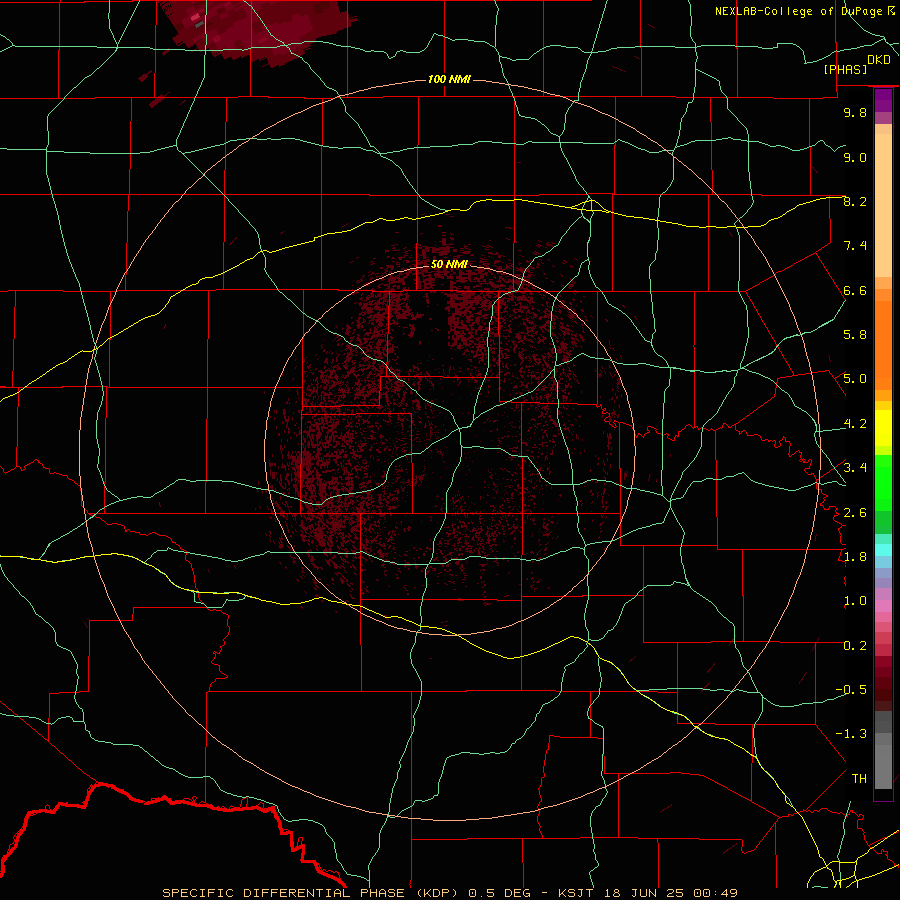Select the 1.8 scale label

point(855,557)
